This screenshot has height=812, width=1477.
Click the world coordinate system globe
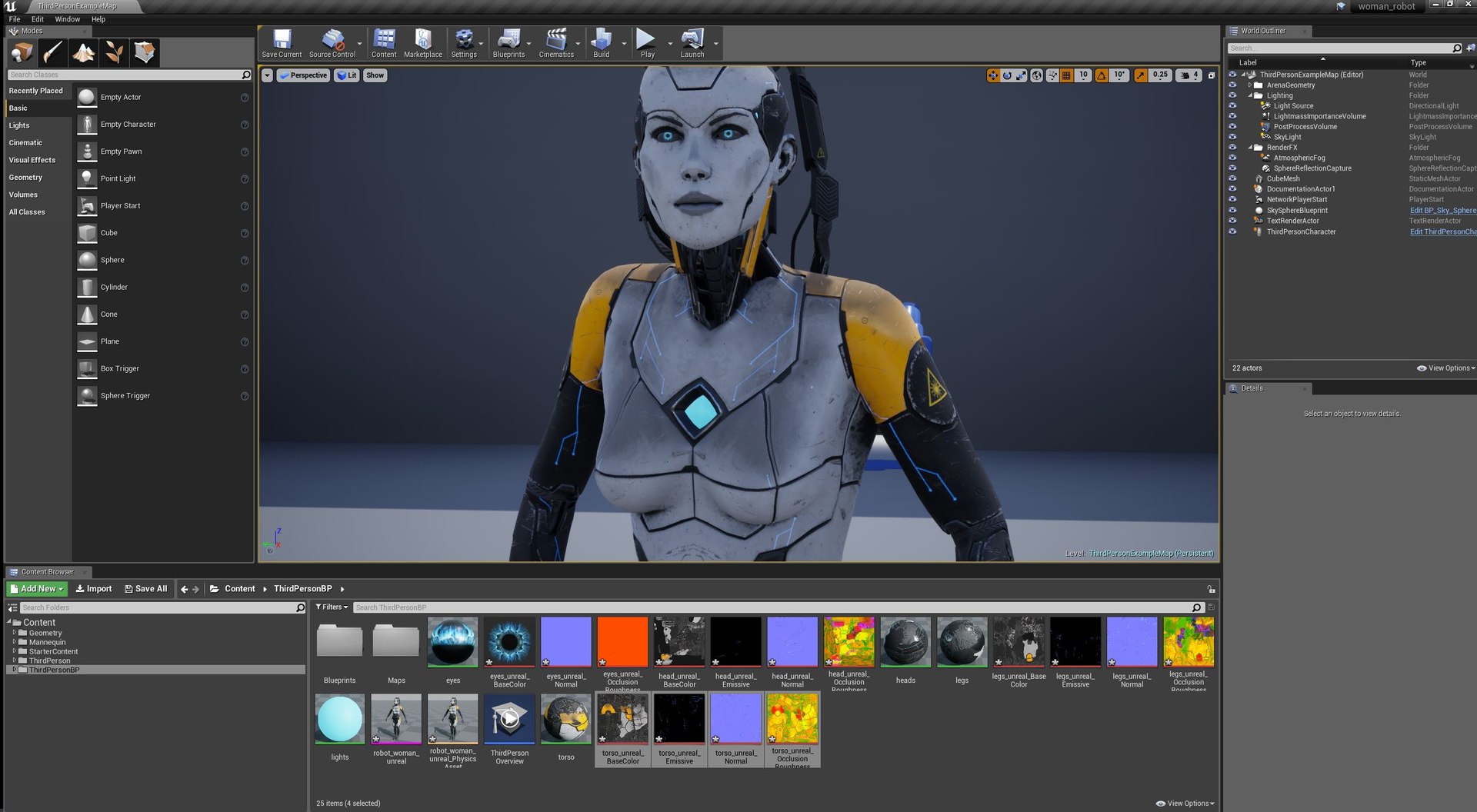tap(1037, 75)
